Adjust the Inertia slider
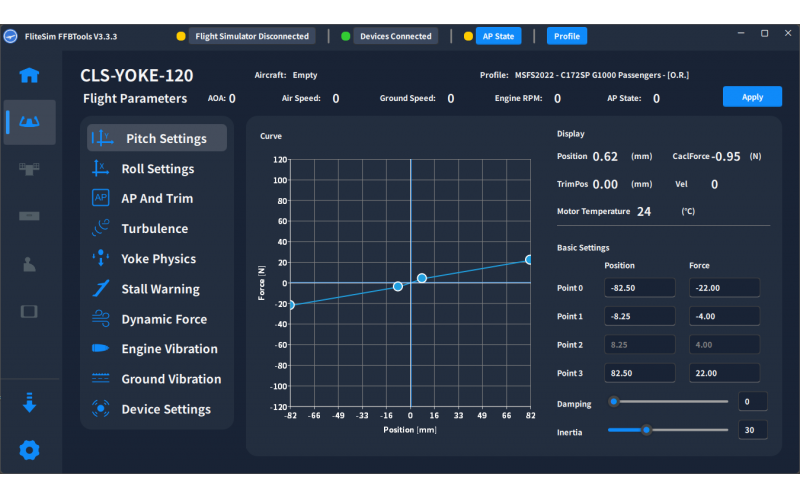Image resolution: width=800 pixels, height=500 pixels. click(647, 430)
